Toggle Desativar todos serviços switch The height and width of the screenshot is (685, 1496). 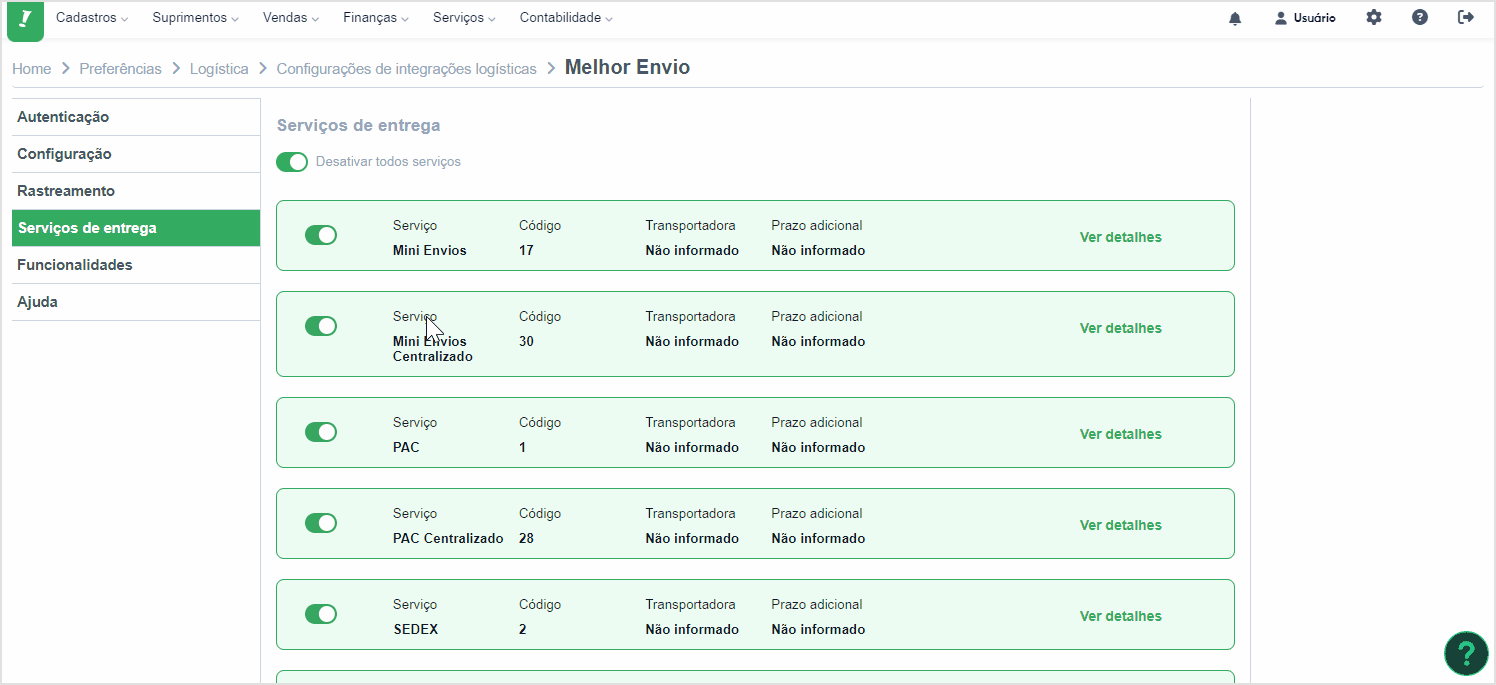pyautogui.click(x=292, y=162)
